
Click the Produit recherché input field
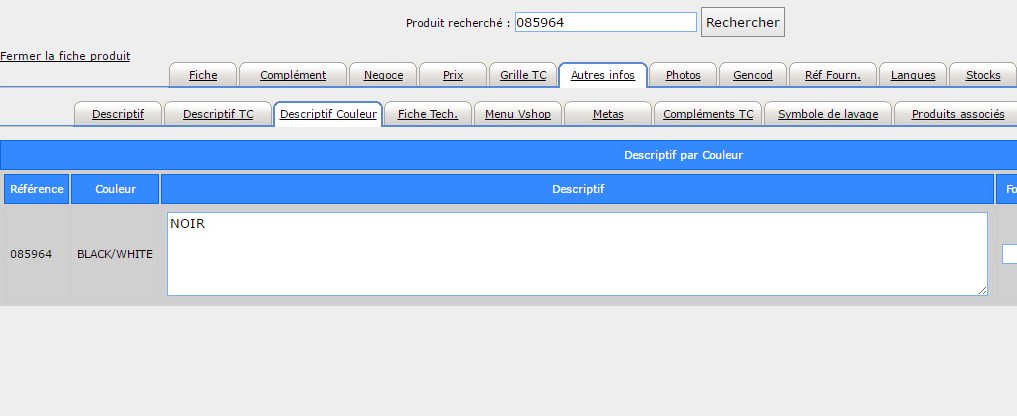(x=605, y=22)
